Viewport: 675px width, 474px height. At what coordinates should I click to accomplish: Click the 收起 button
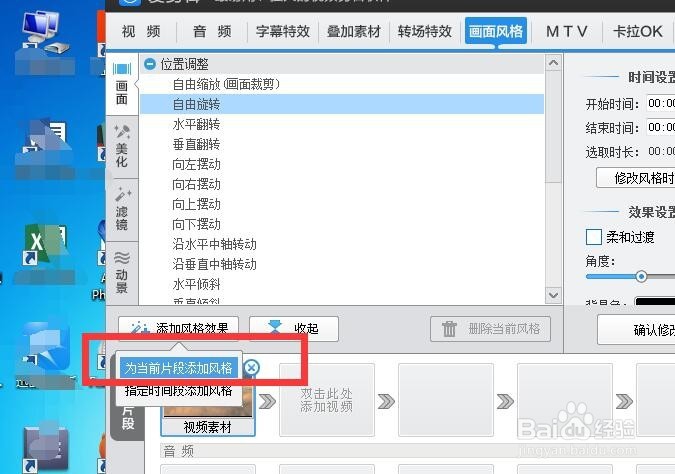[294, 328]
